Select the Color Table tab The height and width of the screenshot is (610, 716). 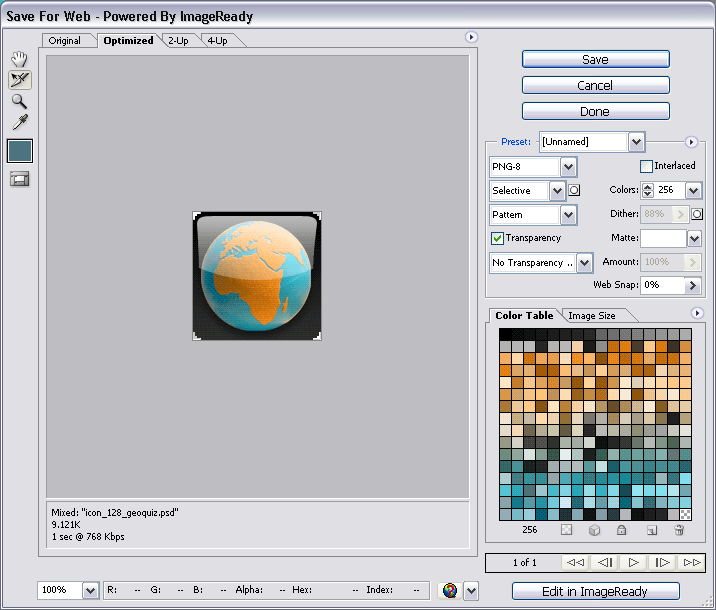tap(524, 316)
